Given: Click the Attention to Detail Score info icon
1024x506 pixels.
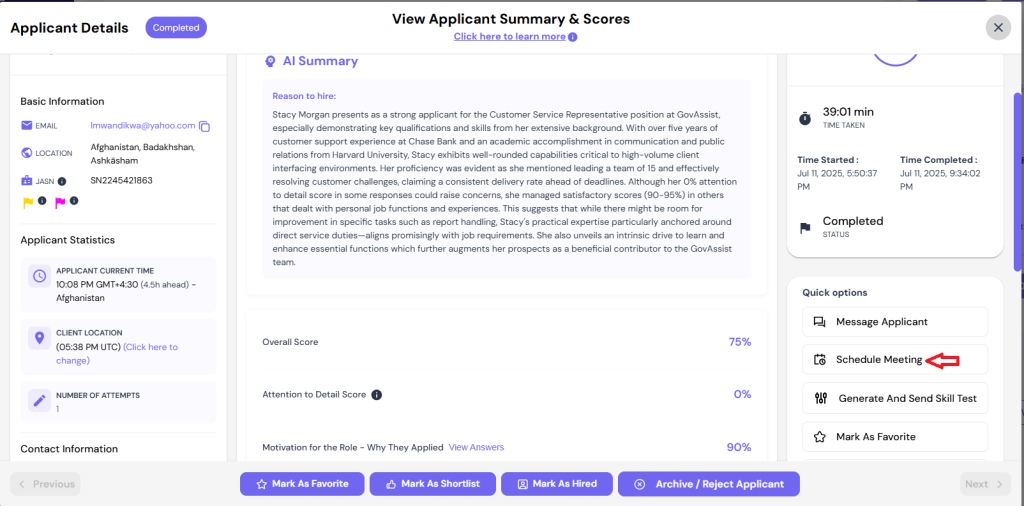Looking at the screenshot, I should (x=376, y=394).
